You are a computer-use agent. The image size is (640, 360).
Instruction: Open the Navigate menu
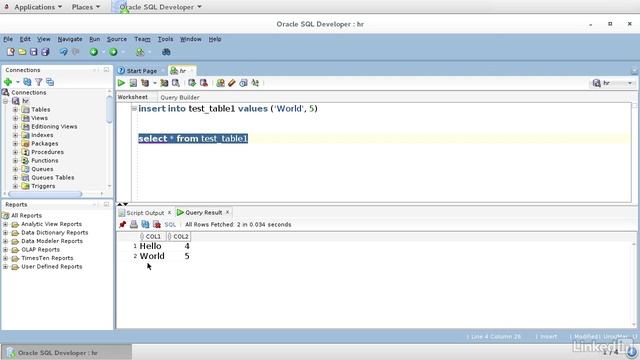click(x=70, y=39)
